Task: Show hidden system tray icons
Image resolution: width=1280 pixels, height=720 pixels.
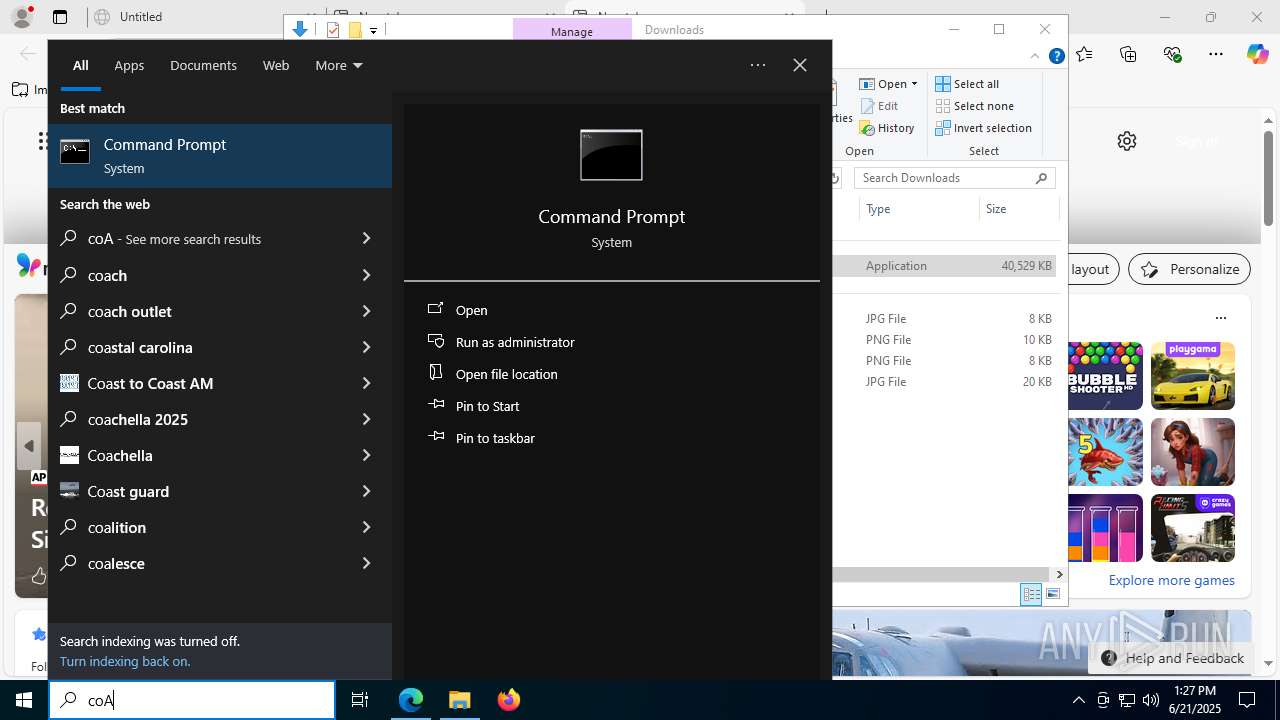Action: point(1079,700)
